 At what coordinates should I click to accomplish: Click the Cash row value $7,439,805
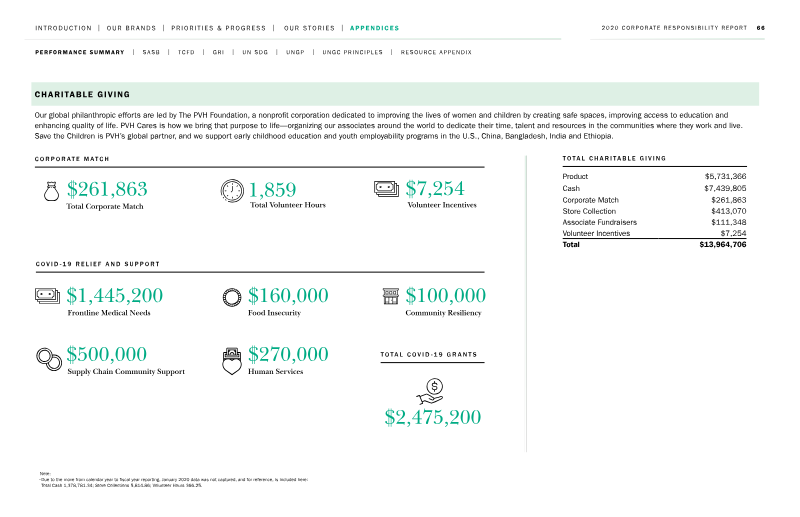726,188
